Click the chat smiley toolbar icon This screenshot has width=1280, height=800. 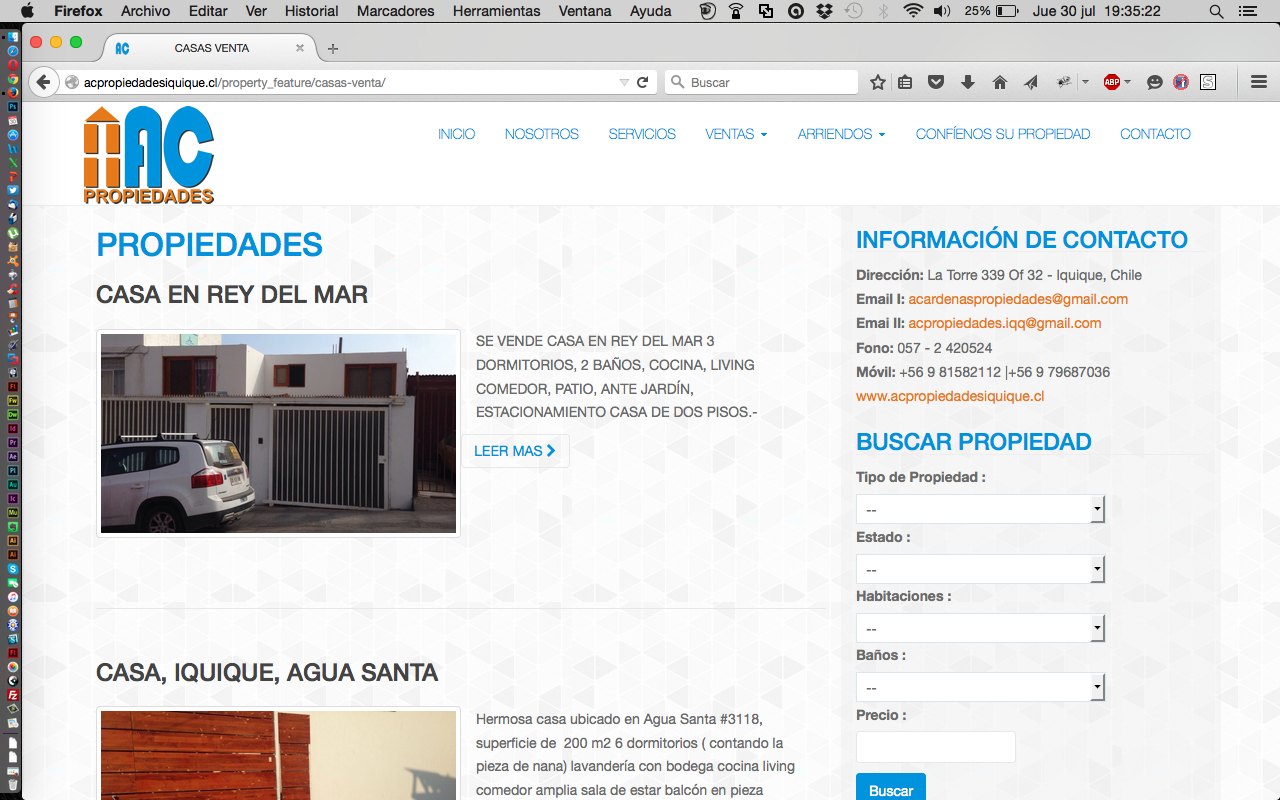(x=1154, y=82)
